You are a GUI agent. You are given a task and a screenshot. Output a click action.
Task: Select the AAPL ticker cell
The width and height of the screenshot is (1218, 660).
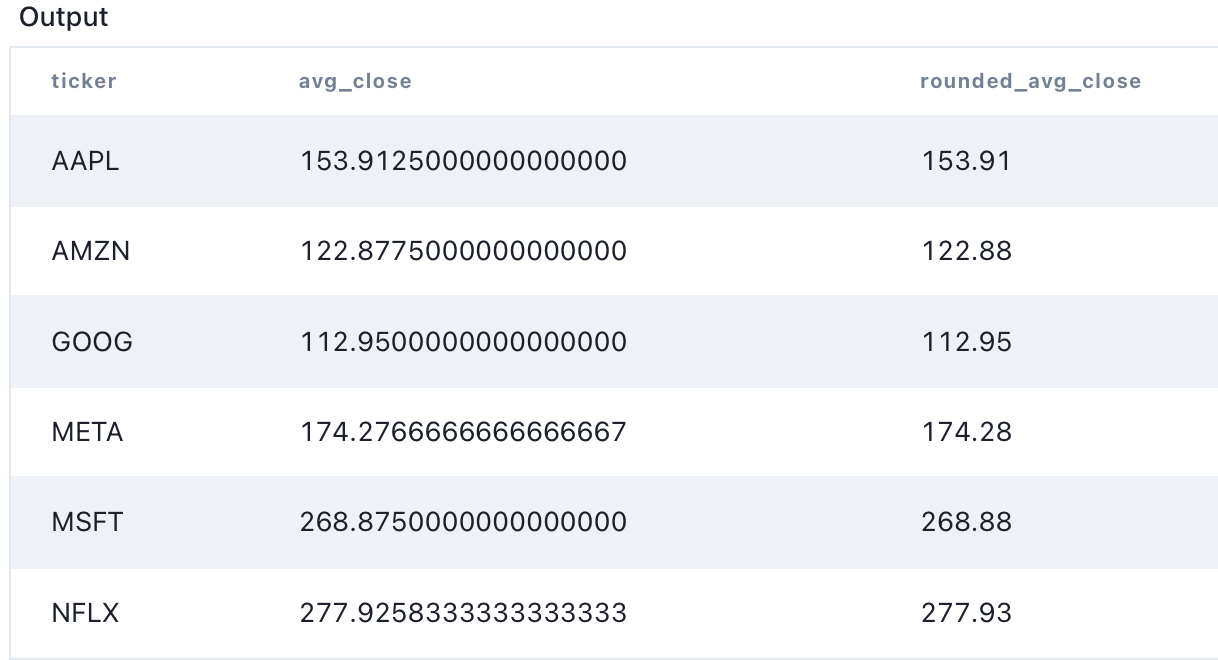tap(85, 161)
